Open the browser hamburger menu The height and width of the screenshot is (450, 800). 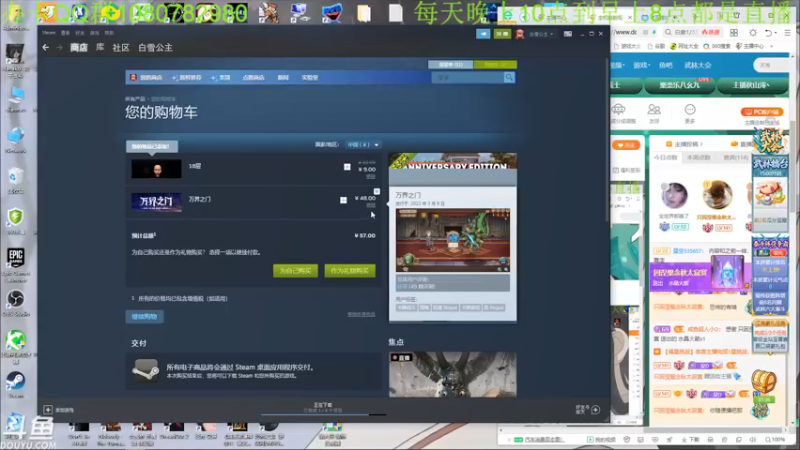point(787,33)
